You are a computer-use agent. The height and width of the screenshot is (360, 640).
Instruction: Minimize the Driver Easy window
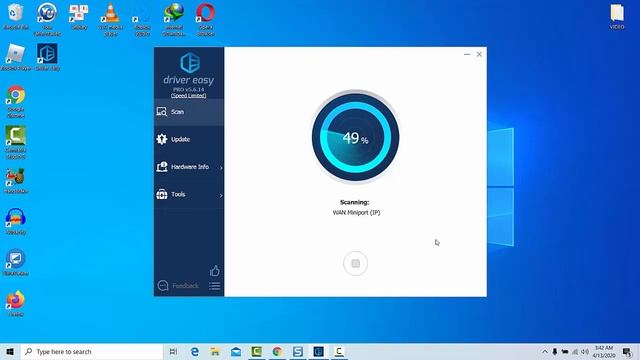point(467,54)
